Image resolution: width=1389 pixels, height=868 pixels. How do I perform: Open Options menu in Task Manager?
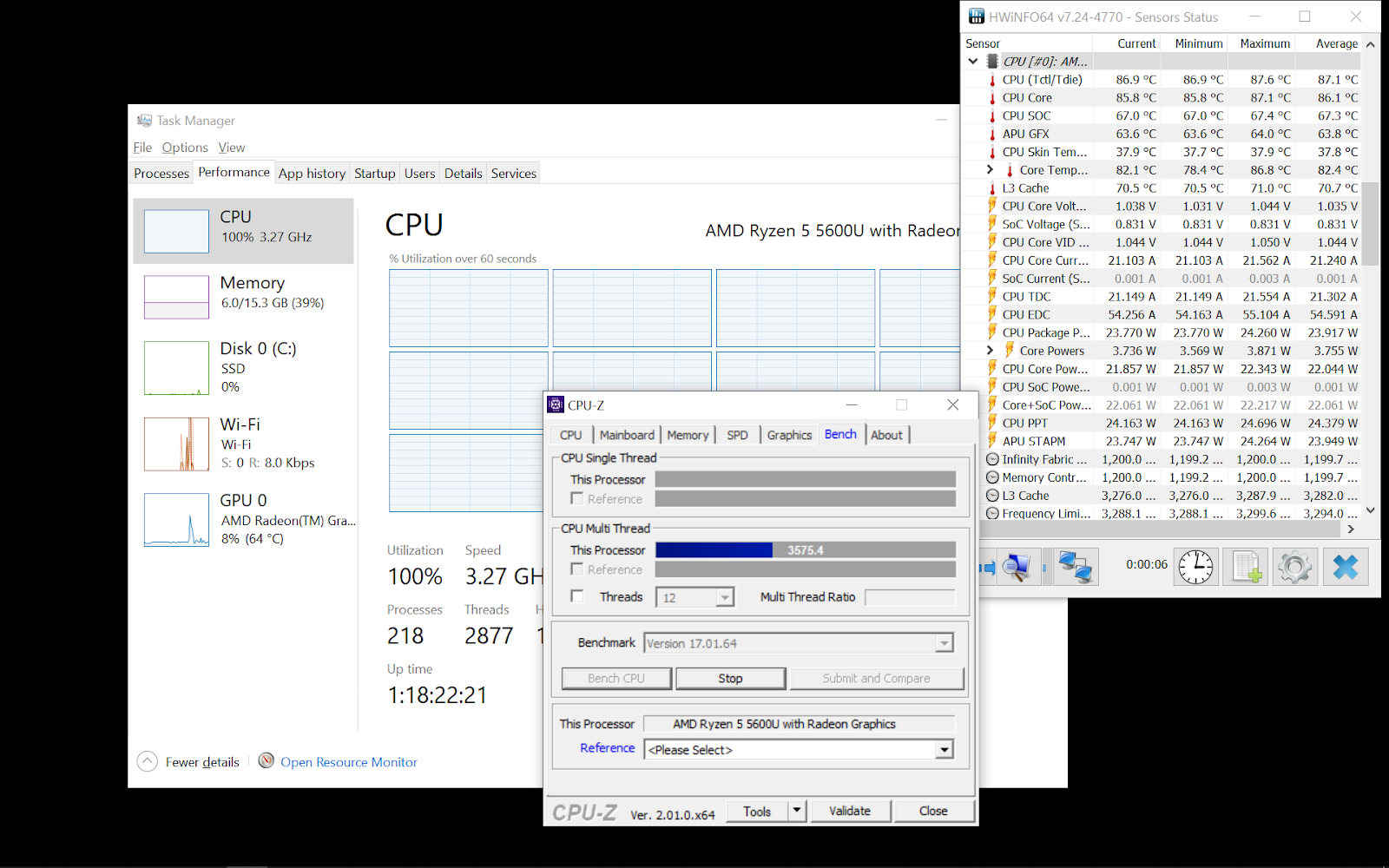pos(185,148)
